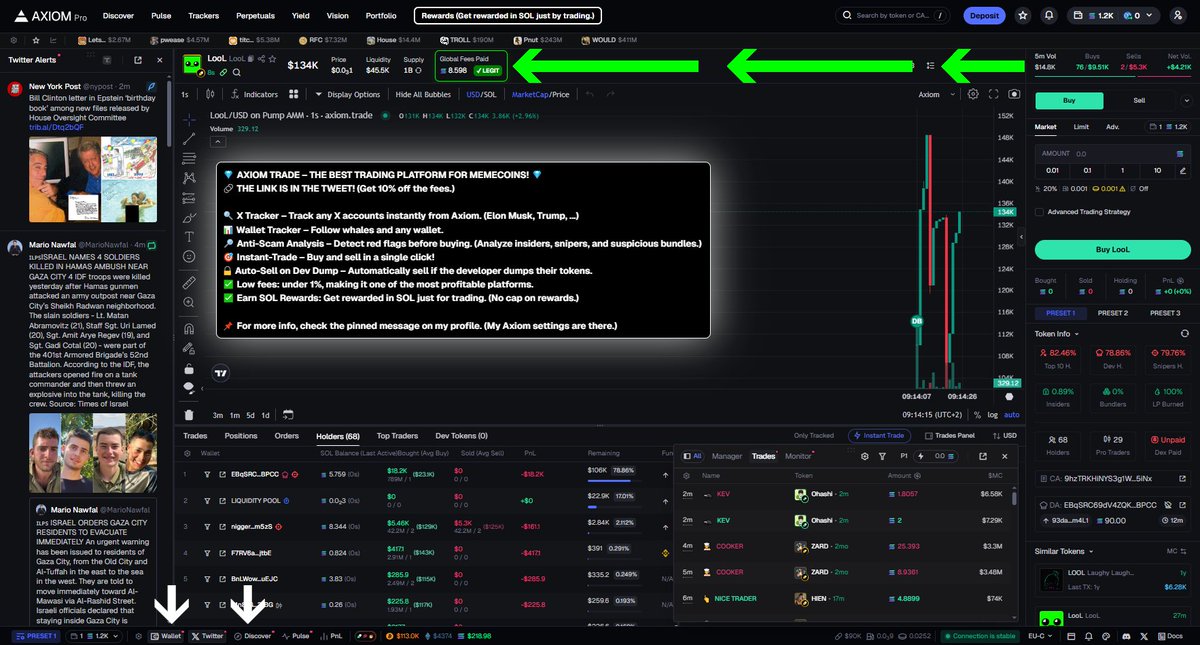1200x645 pixels.
Task: Toggle chart fullscreen icon
Action: coord(994,94)
